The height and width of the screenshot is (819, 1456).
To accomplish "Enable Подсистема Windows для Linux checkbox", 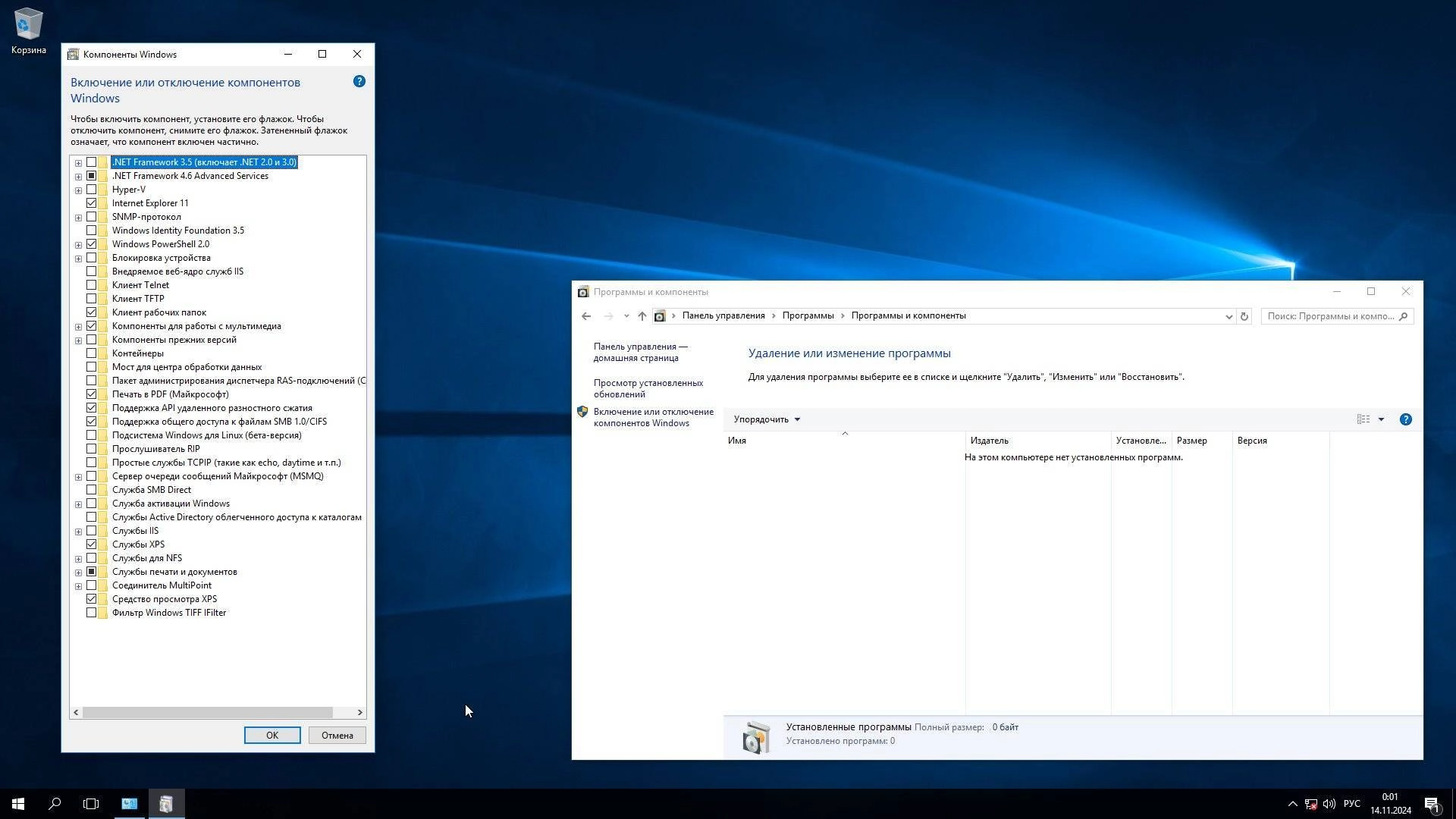I will click(x=91, y=435).
